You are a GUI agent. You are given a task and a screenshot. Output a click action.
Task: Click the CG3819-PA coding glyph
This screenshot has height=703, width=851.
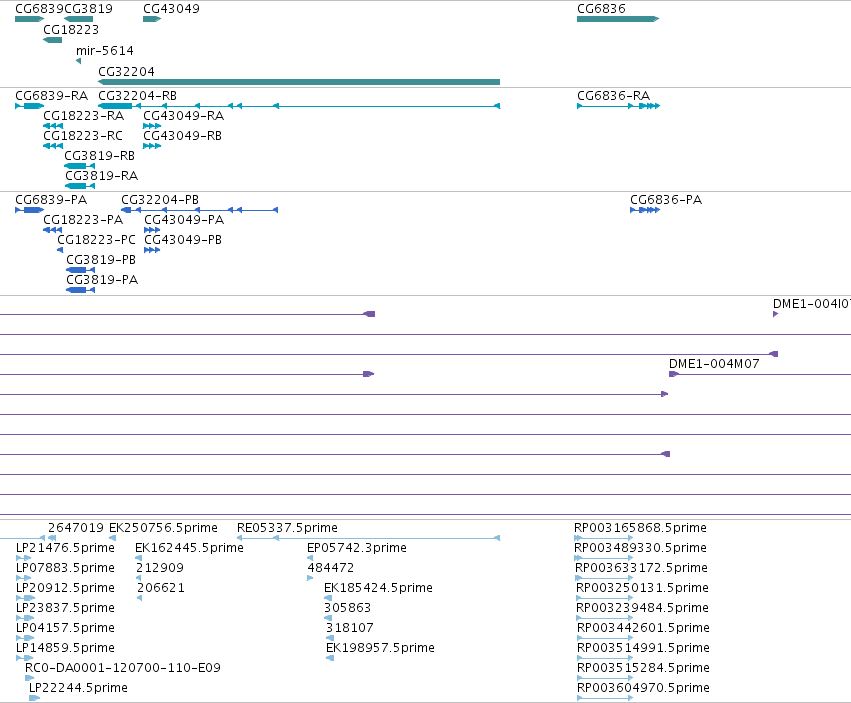(x=80, y=290)
